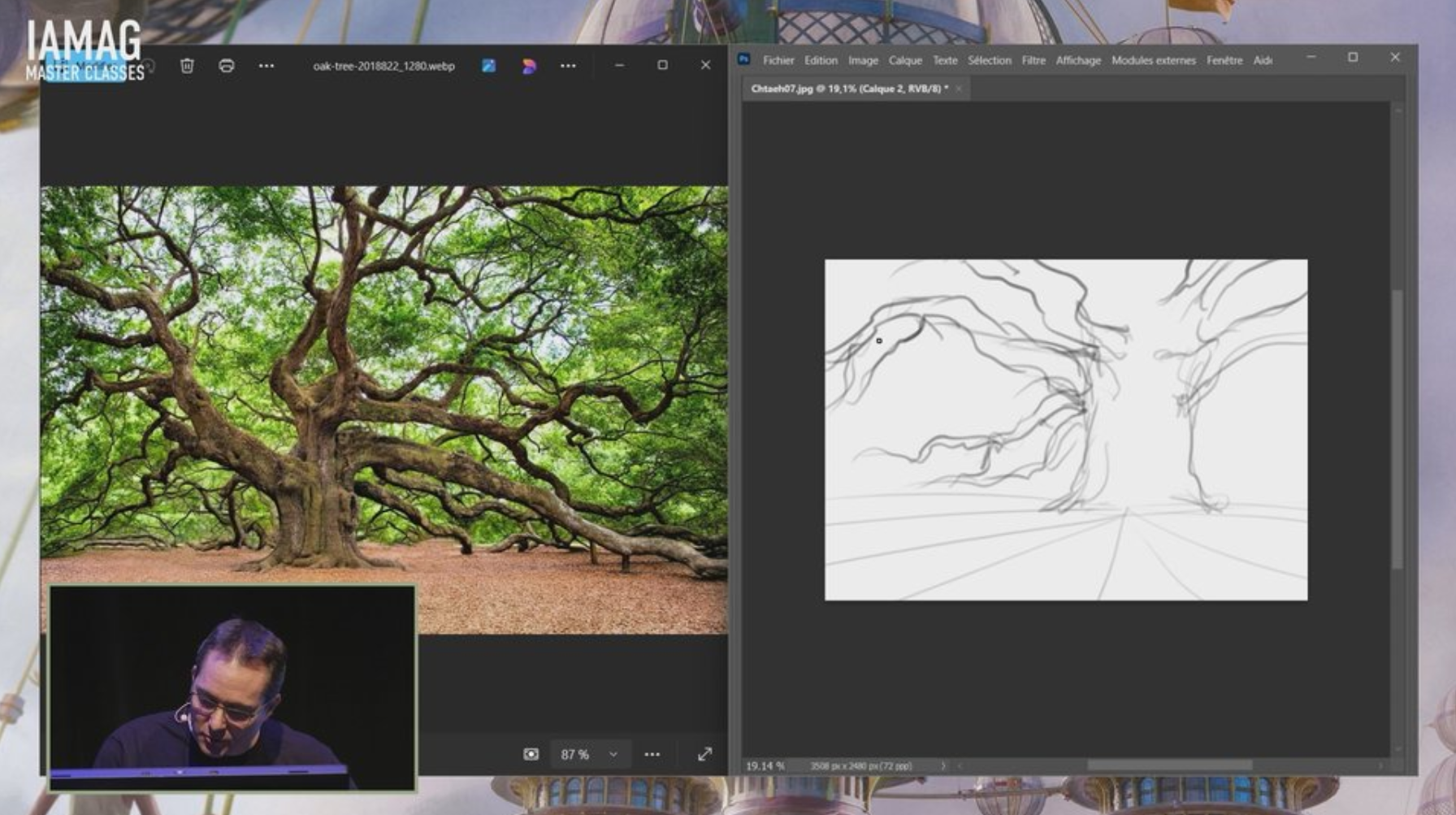Screen dimensions: 1456x815
Task: Select the Chtaeh07.jpg document tab
Action: click(848, 89)
